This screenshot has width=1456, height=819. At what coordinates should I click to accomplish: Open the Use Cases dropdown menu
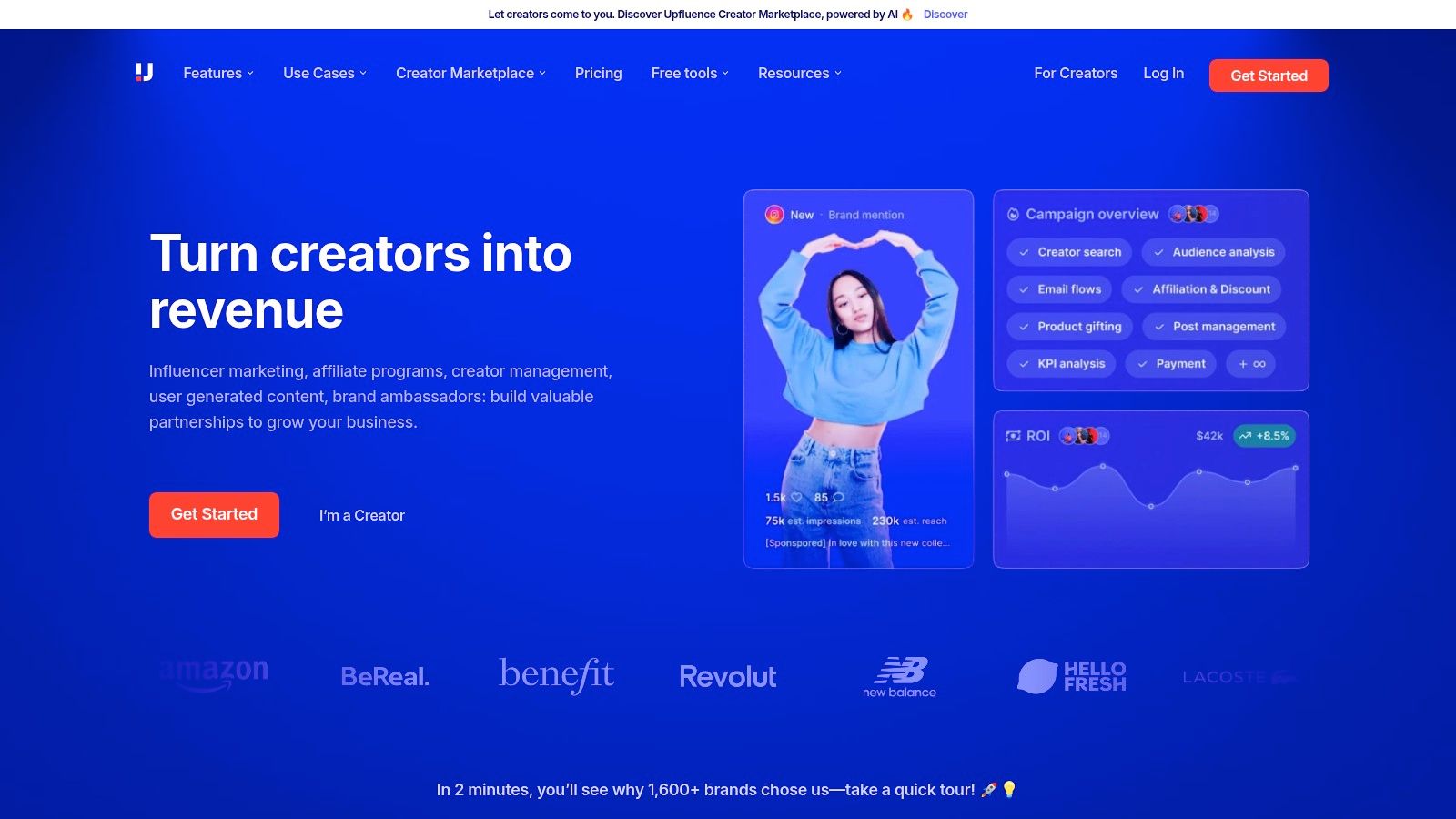pos(324,74)
